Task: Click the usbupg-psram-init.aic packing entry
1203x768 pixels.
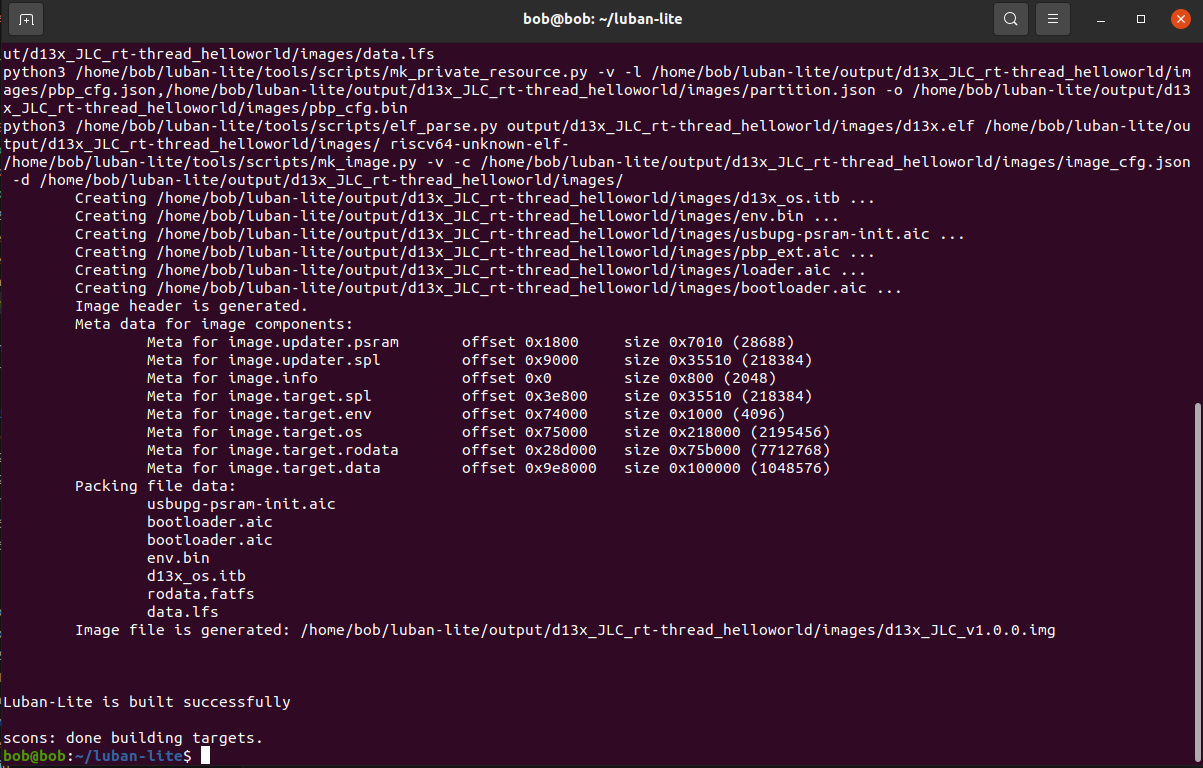Action: coord(241,504)
